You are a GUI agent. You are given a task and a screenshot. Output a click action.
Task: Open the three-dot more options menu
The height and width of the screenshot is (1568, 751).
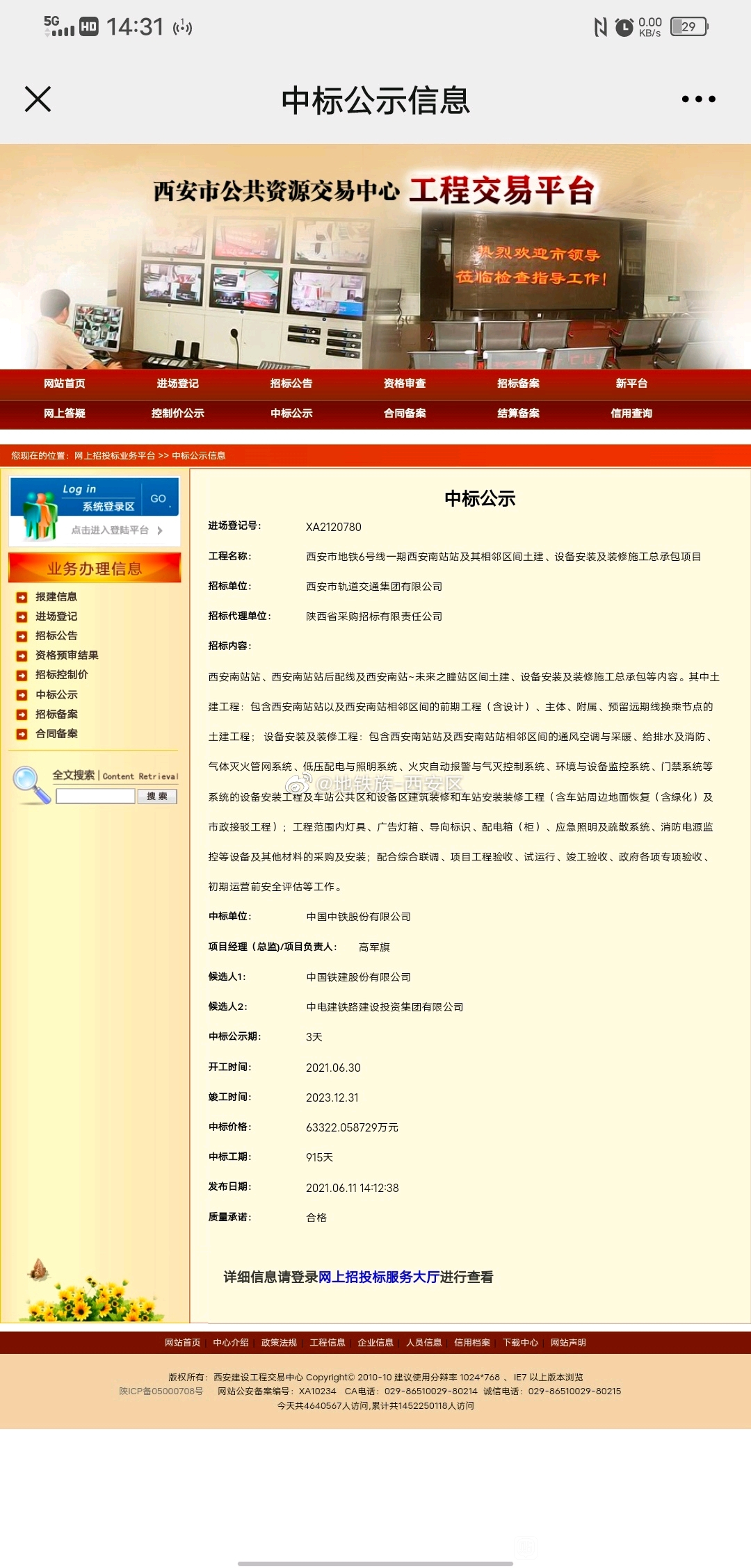(698, 99)
